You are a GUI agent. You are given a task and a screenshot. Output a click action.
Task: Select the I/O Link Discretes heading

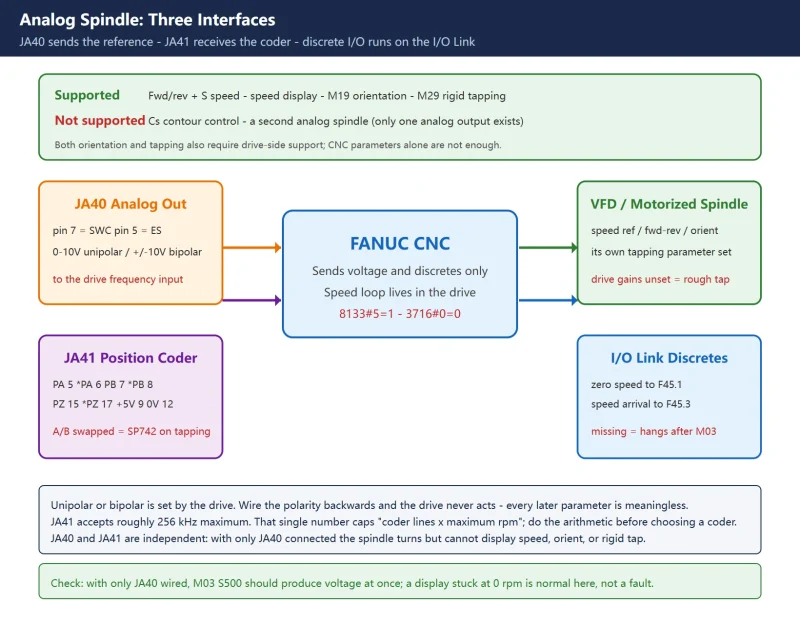click(669, 358)
